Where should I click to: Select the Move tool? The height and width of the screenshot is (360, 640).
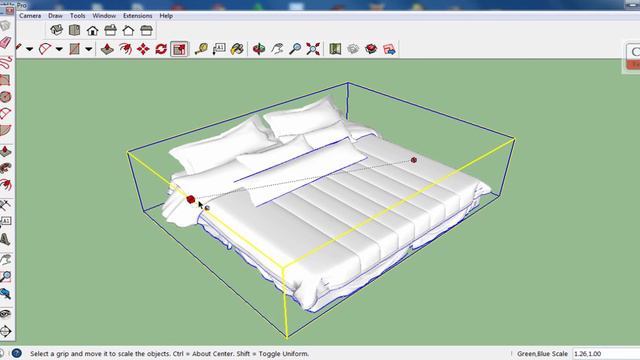(143, 49)
